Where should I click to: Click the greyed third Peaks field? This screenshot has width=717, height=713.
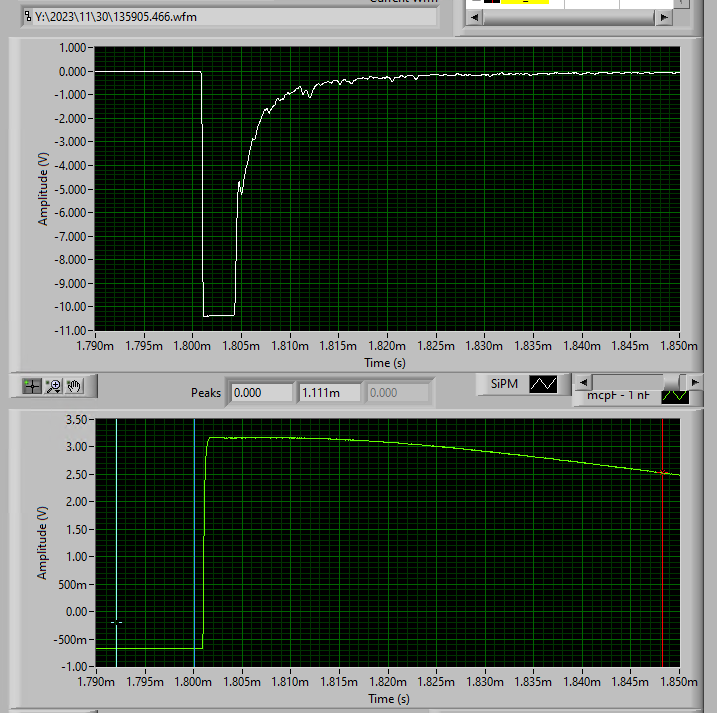[397, 393]
